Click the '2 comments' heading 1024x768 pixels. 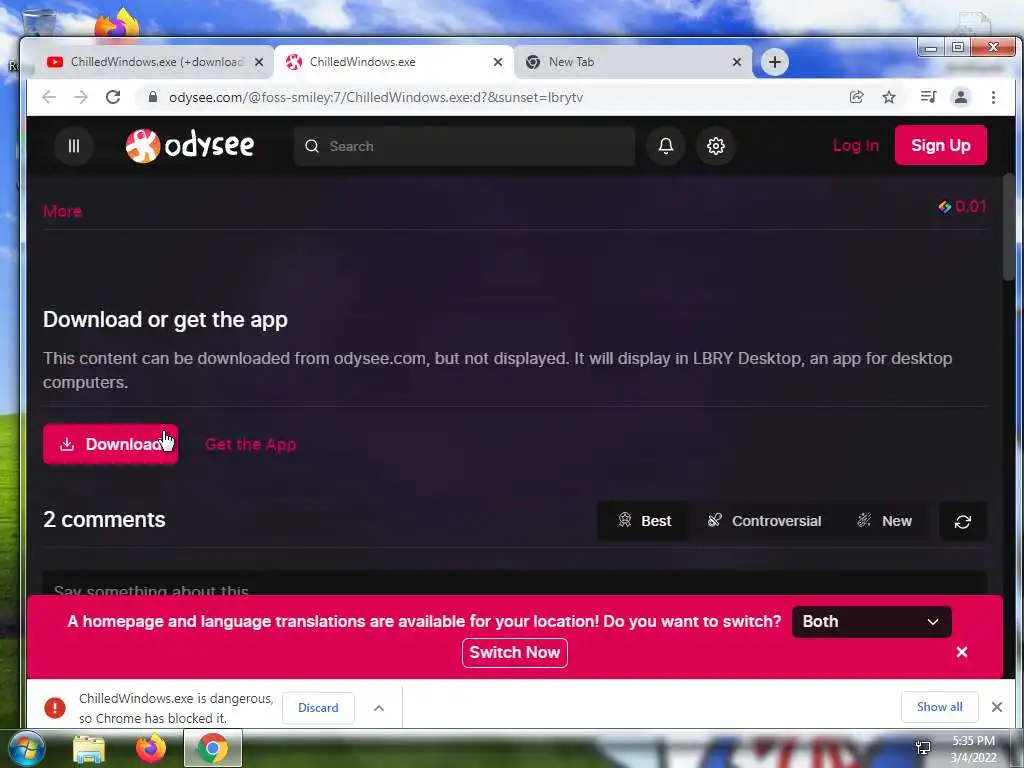pos(104,520)
